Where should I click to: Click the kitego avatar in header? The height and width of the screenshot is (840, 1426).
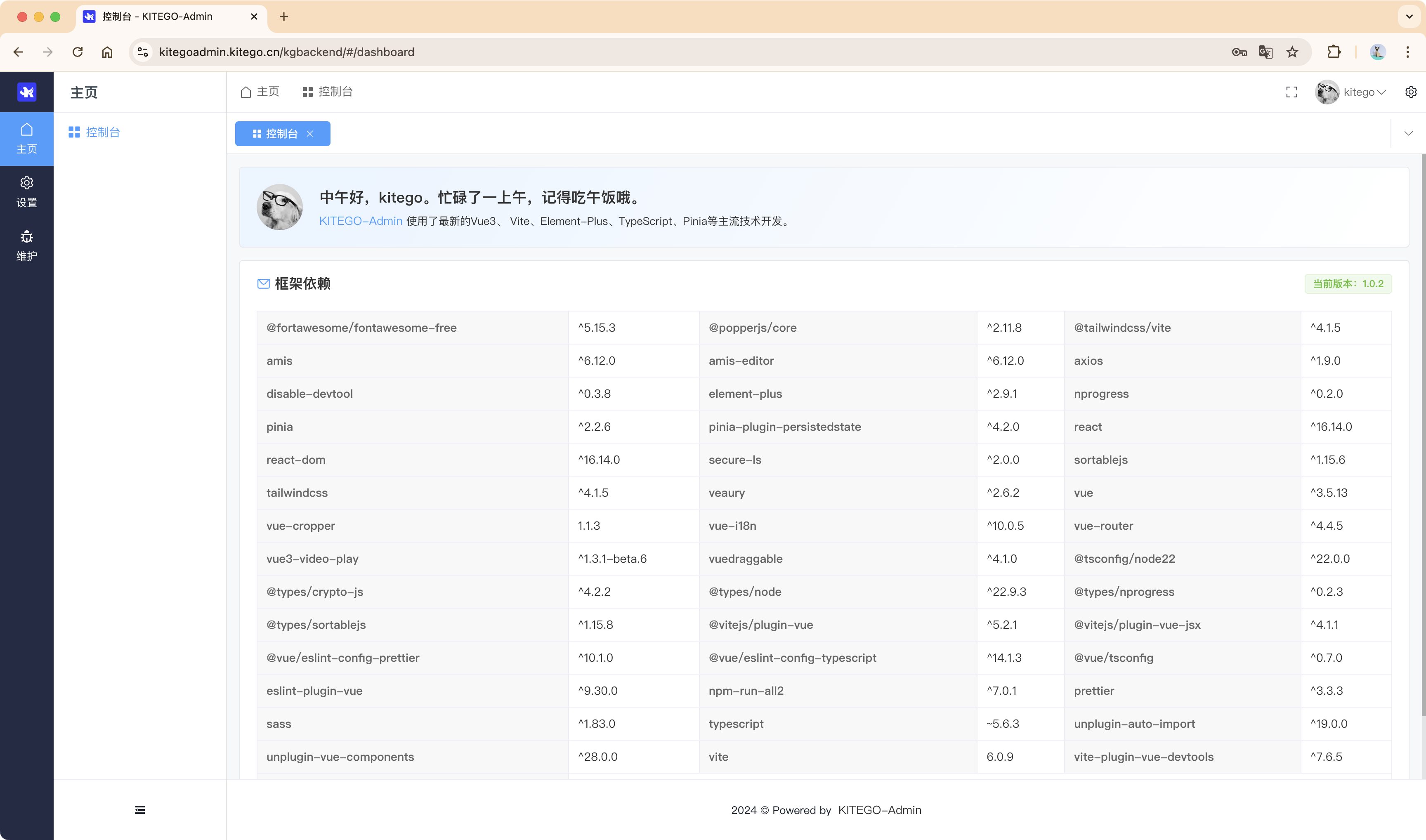(x=1327, y=92)
